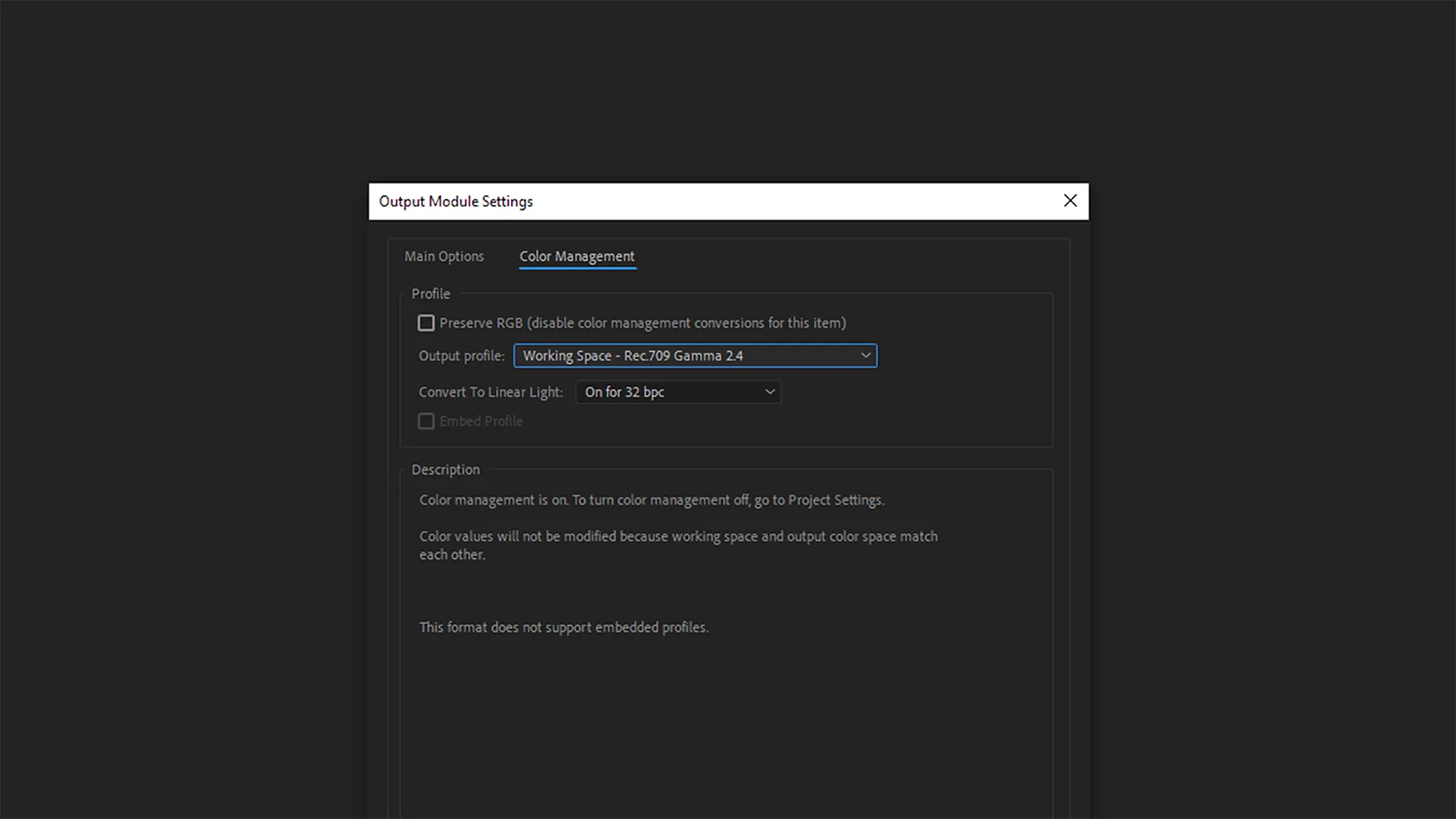This screenshot has height=819, width=1456.
Task: Enable the Preserve RGB checkbox
Action: [x=426, y=323]
